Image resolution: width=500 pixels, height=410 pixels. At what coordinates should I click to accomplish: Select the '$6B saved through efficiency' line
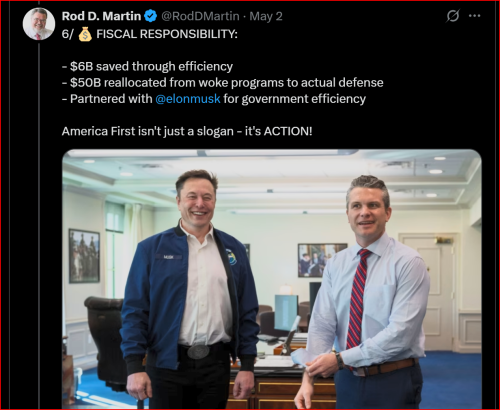(147, 66)
